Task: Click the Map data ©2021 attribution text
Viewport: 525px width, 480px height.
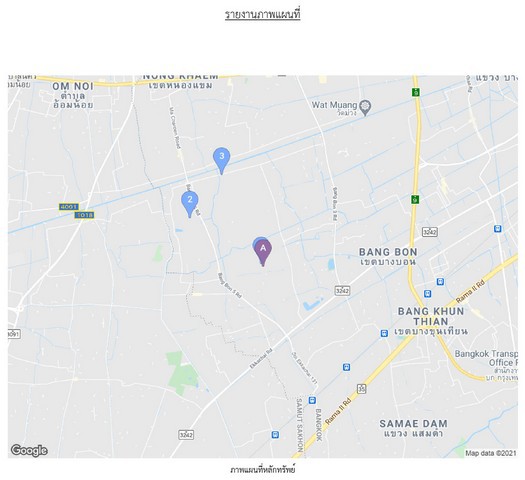Action: tap(491, 453)
